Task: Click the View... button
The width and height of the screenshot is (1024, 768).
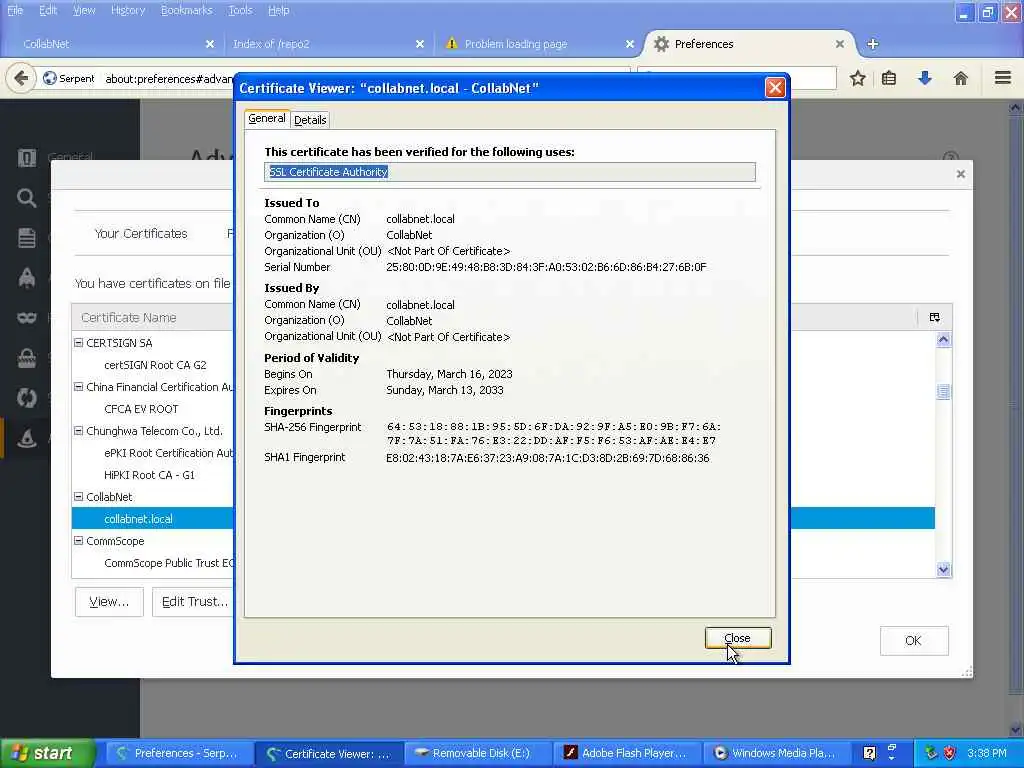Action: click(109, 601)
